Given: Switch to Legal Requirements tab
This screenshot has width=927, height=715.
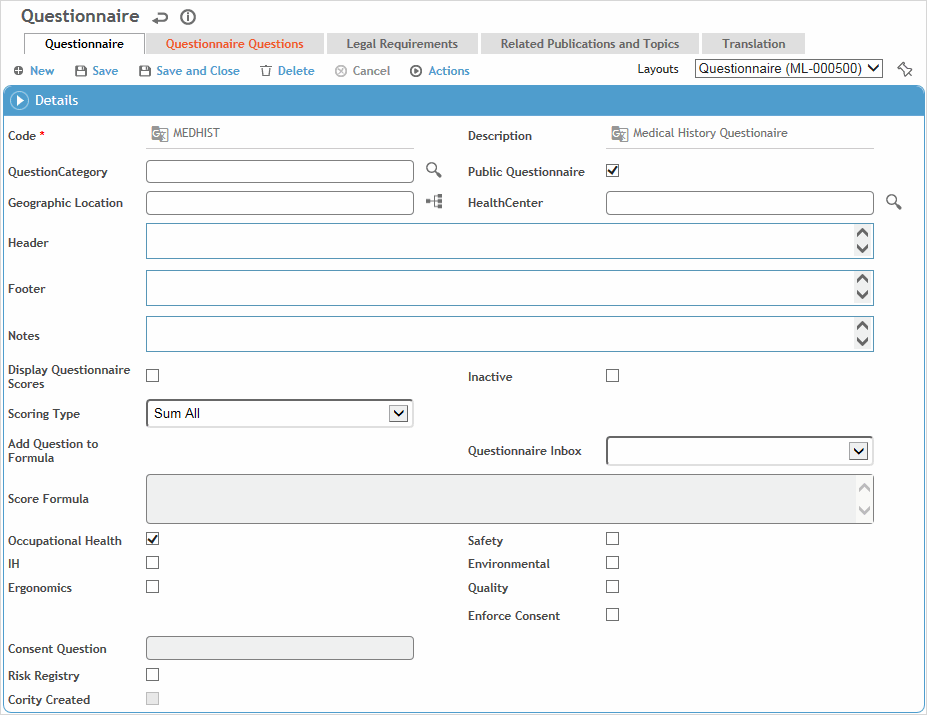Looking at the screenshot, I should (x=402, y=44).
